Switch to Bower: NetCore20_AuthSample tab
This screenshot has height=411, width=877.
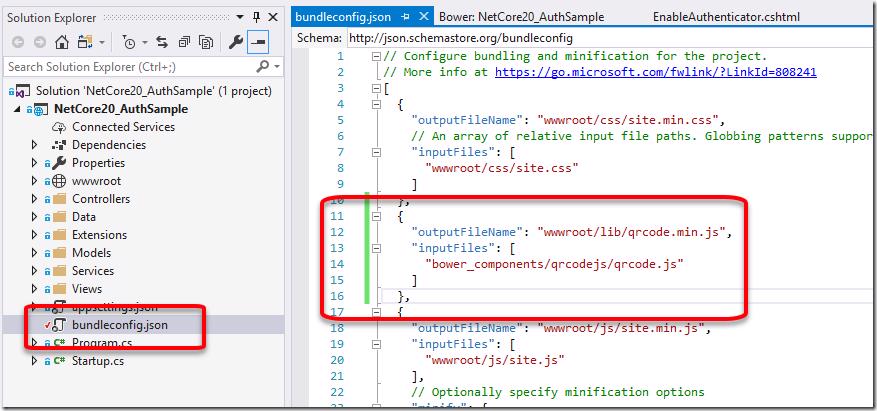[521, 17]
